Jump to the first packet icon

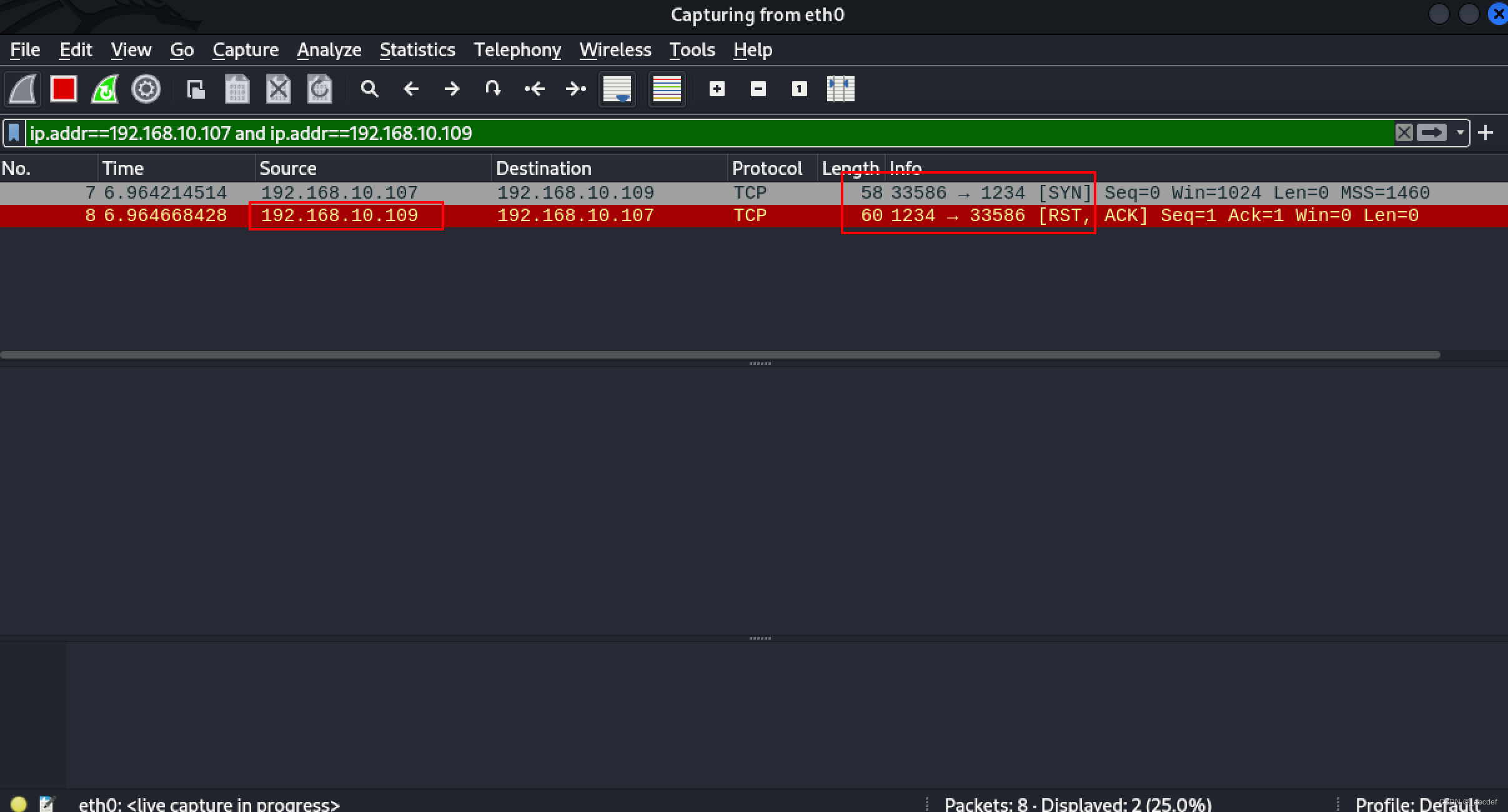tap(534, 89)
